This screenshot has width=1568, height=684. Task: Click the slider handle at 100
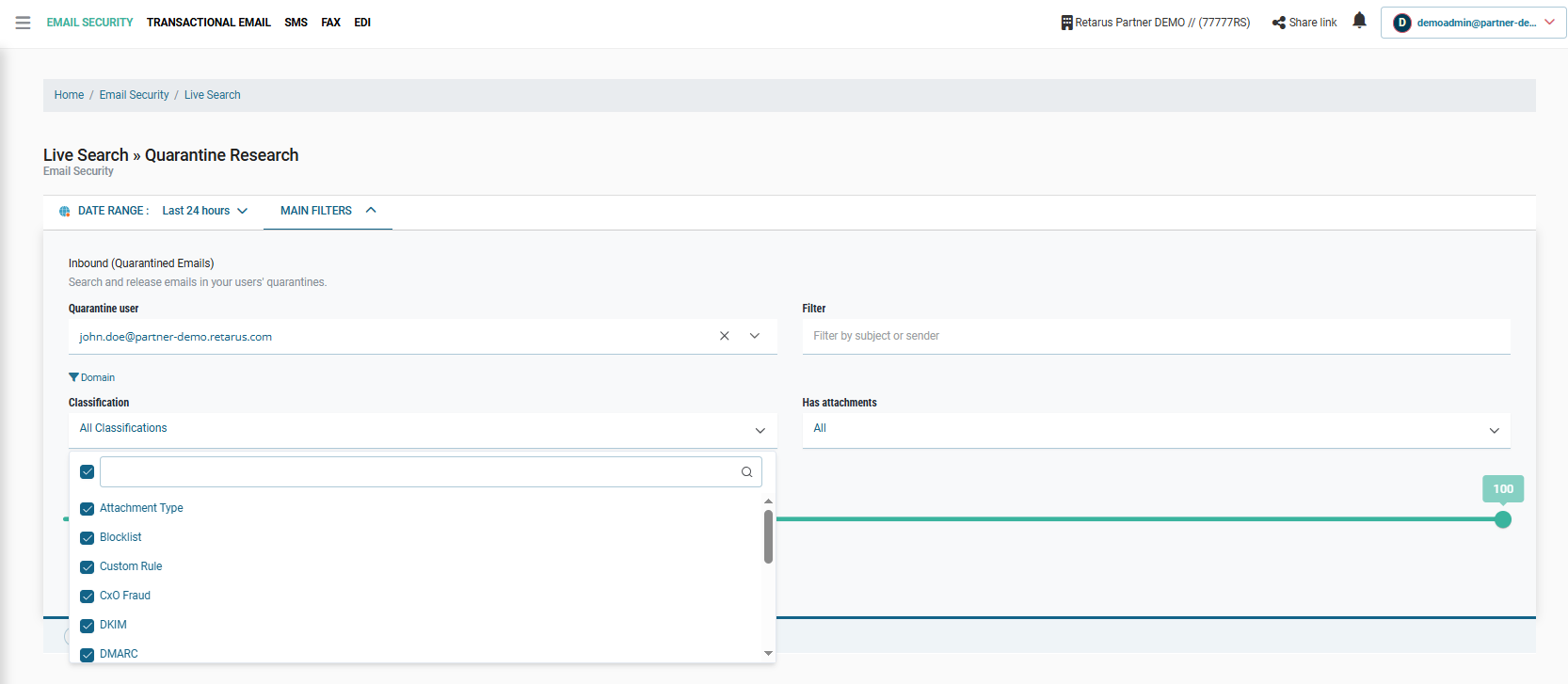point(1502,519)
